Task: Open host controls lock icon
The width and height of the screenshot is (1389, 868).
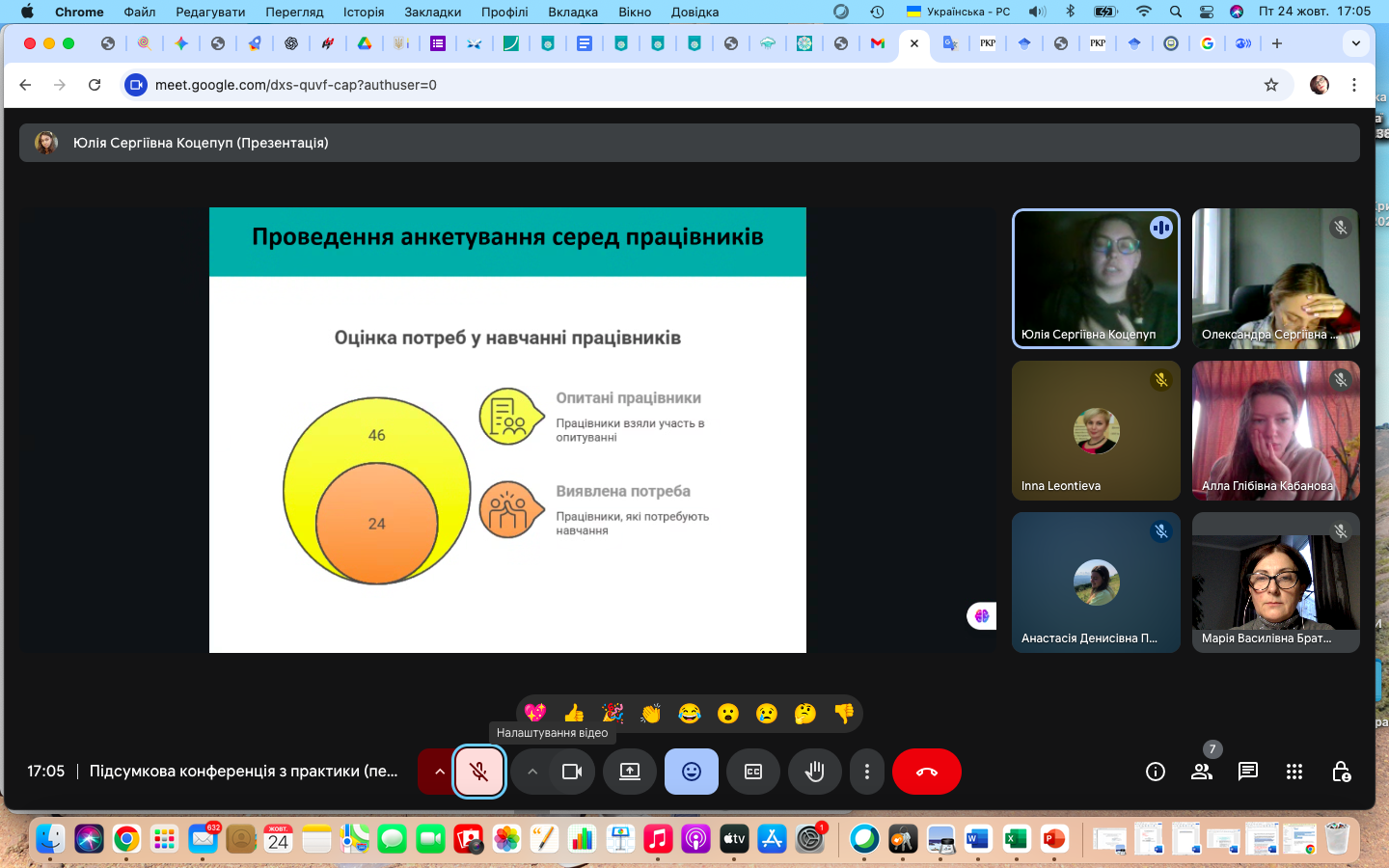Action: tap(1341, 772)
